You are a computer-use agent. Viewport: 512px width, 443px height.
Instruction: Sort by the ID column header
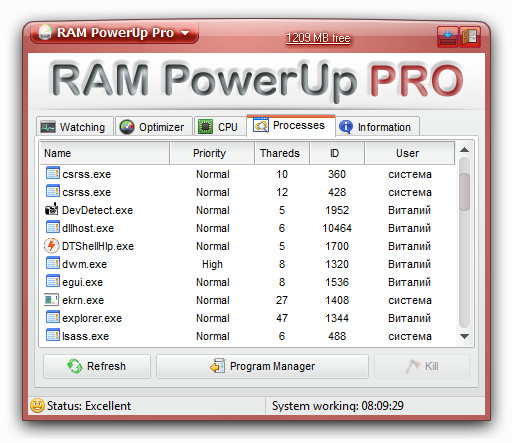[337, 153]
